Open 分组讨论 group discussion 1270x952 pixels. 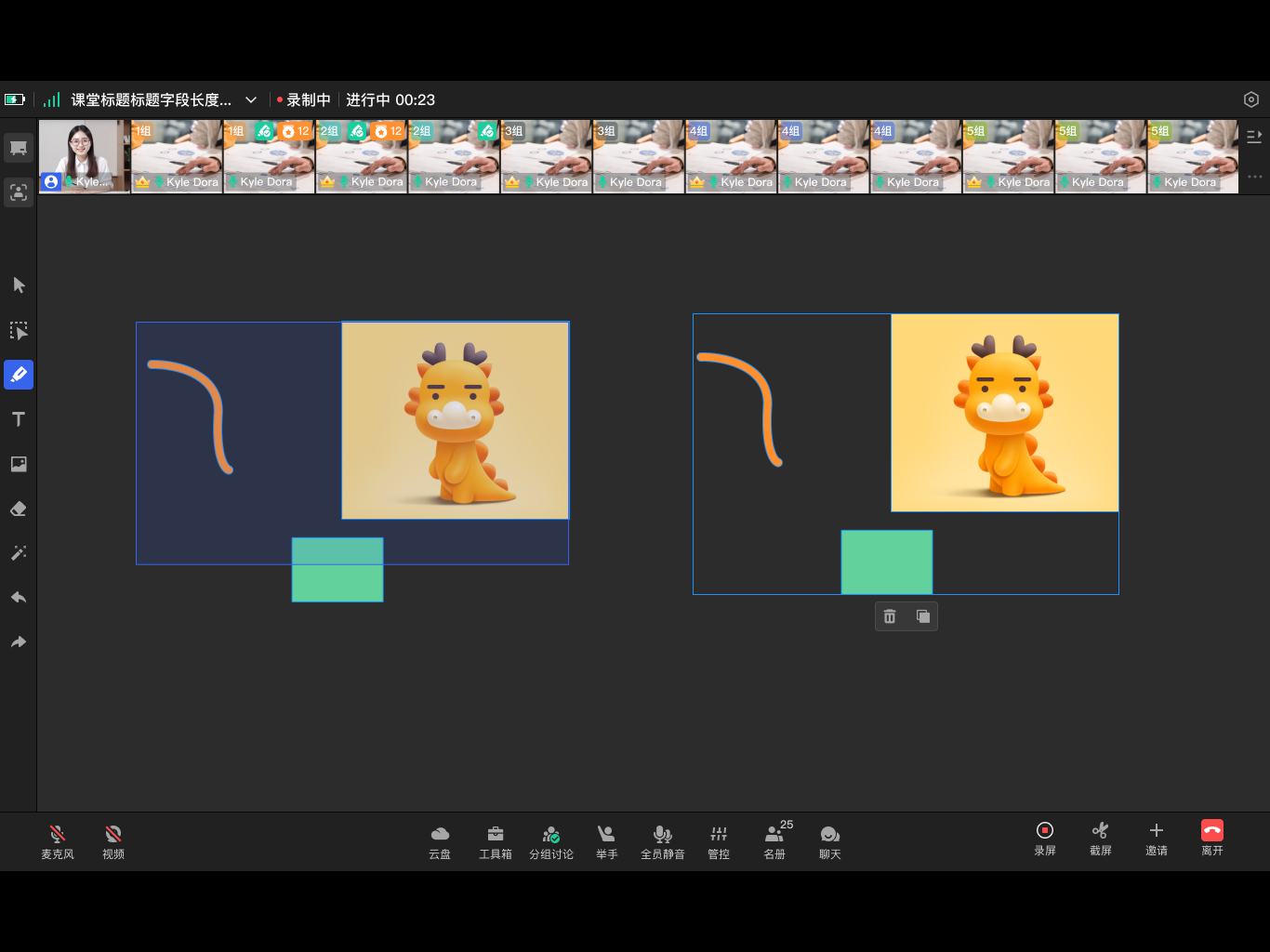551,840
